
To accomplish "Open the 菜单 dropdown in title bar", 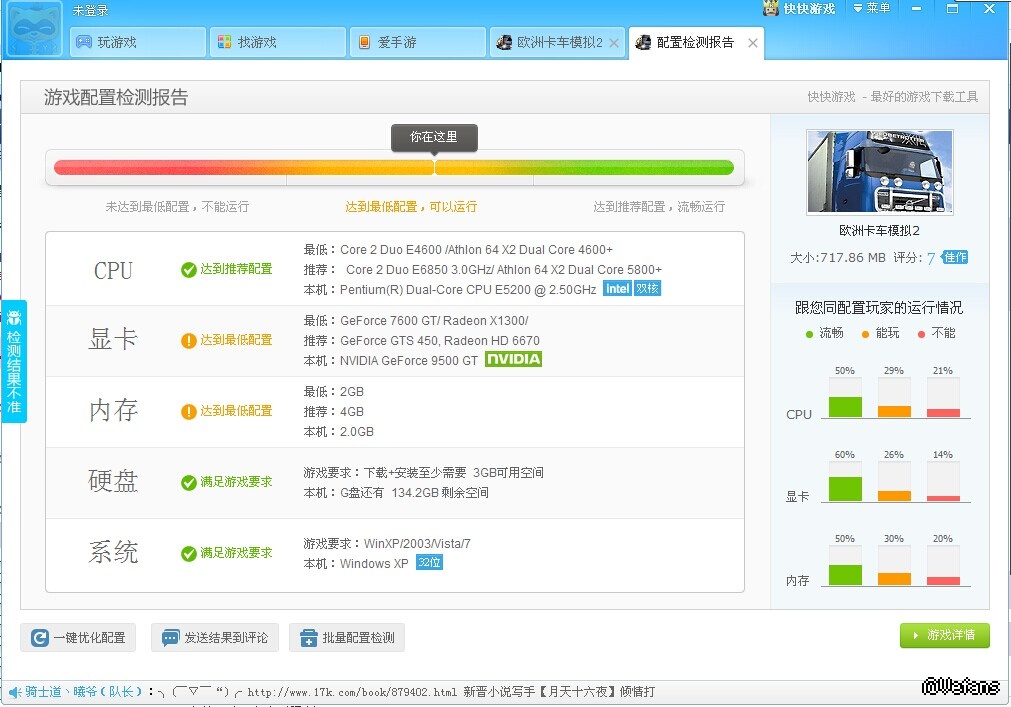I will tap(871, 9).
